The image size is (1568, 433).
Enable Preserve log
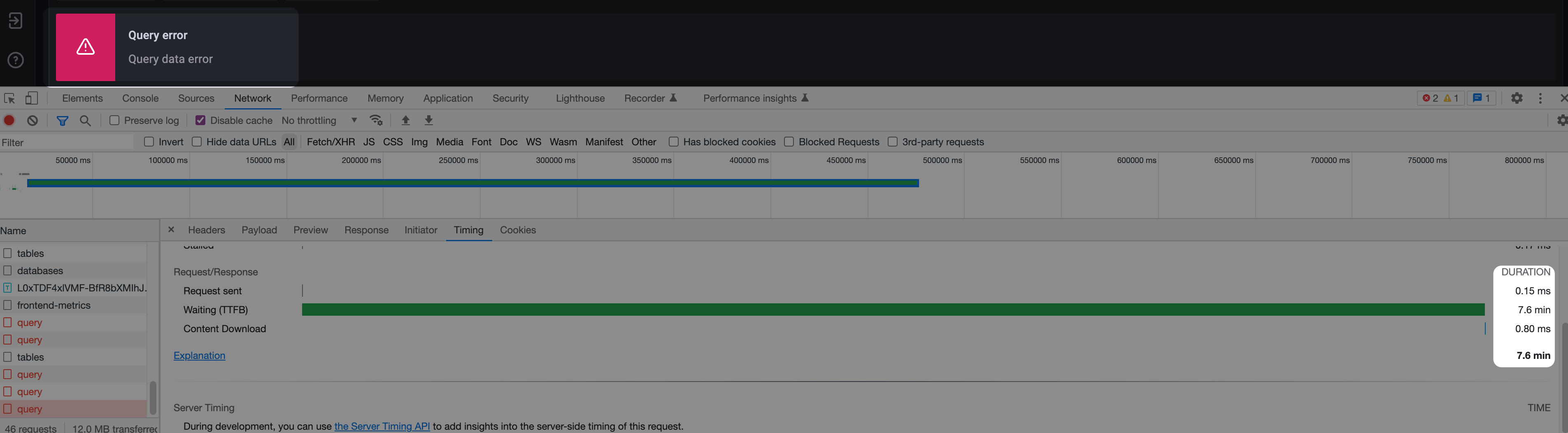114,120
